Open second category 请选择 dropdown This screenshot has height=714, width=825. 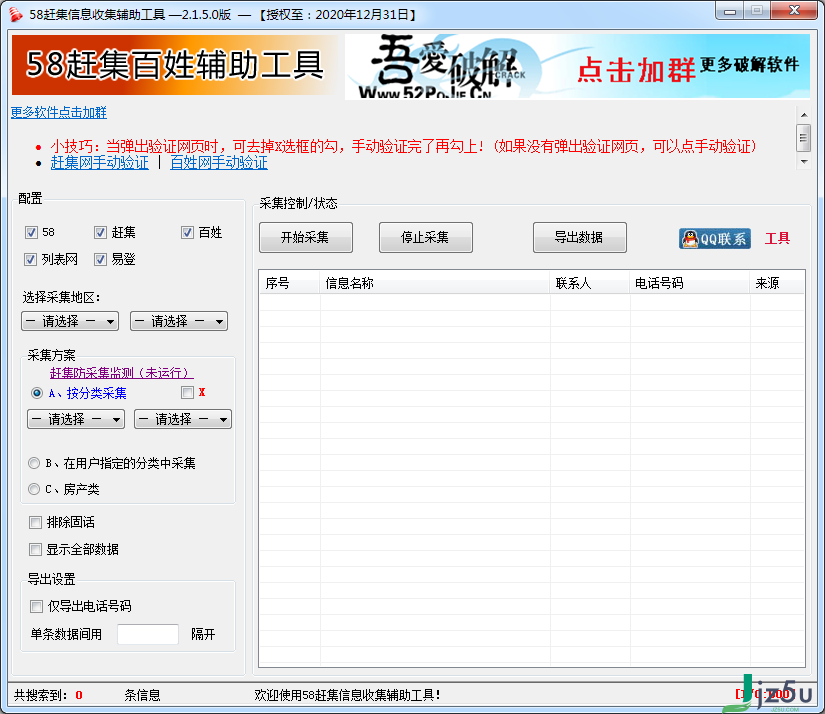183,419
